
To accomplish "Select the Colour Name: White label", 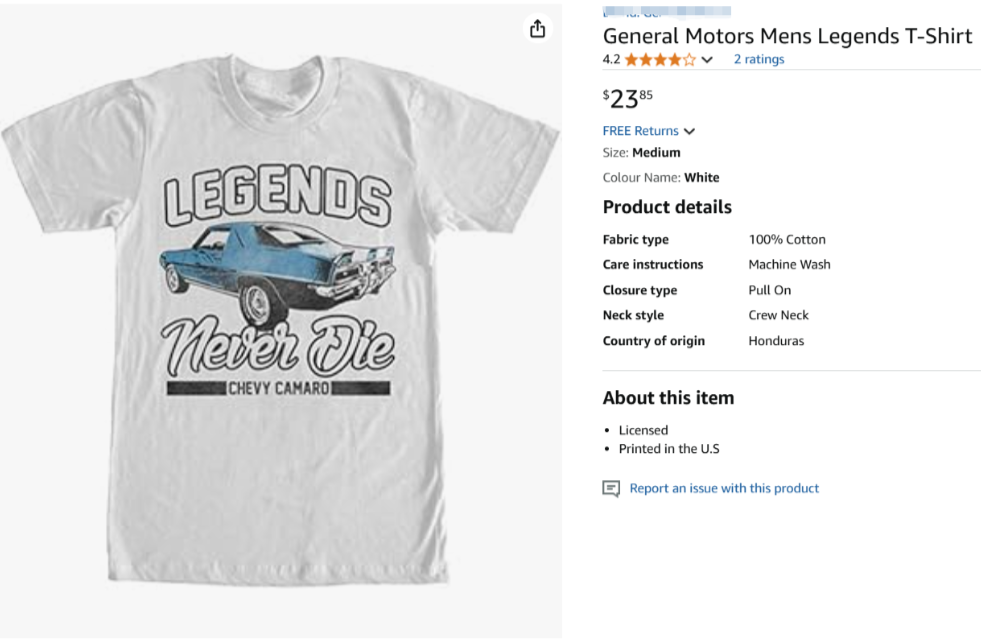I will point(661,178).
